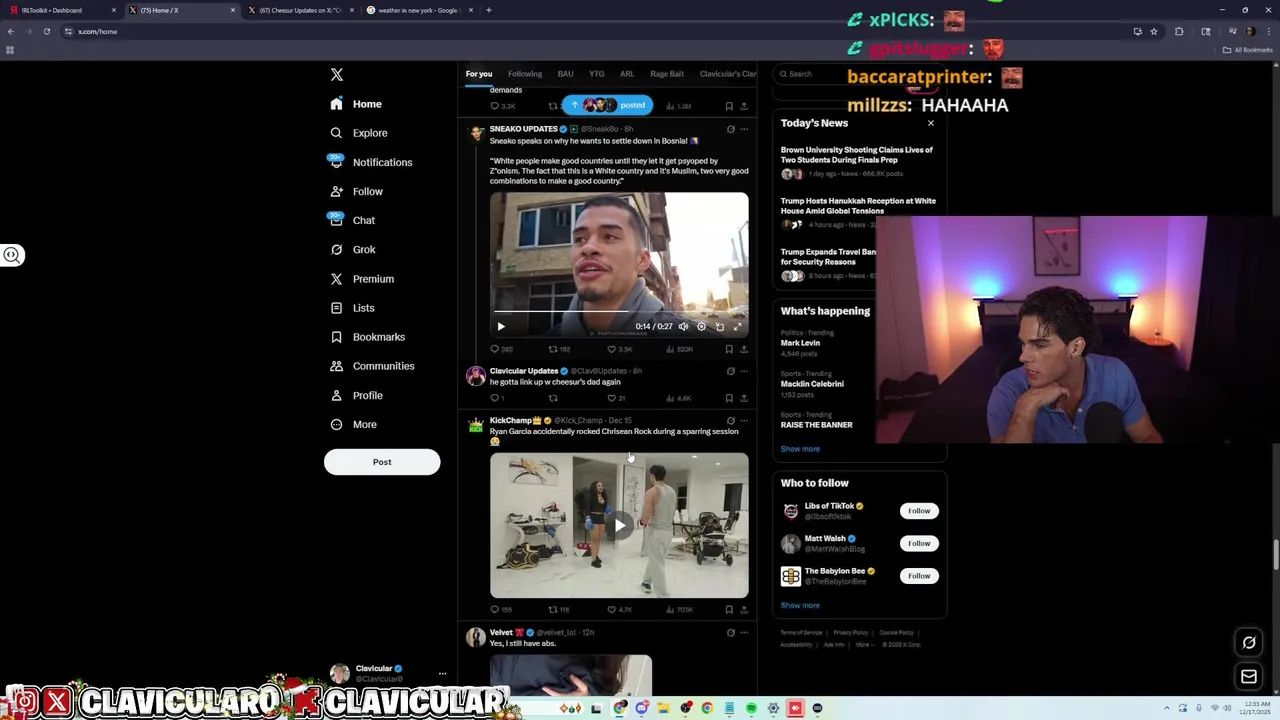This screenshot has height=720, width=1280.
Task: Open Clavicular account switcher at bottom
Action: [x=389, y=673]
